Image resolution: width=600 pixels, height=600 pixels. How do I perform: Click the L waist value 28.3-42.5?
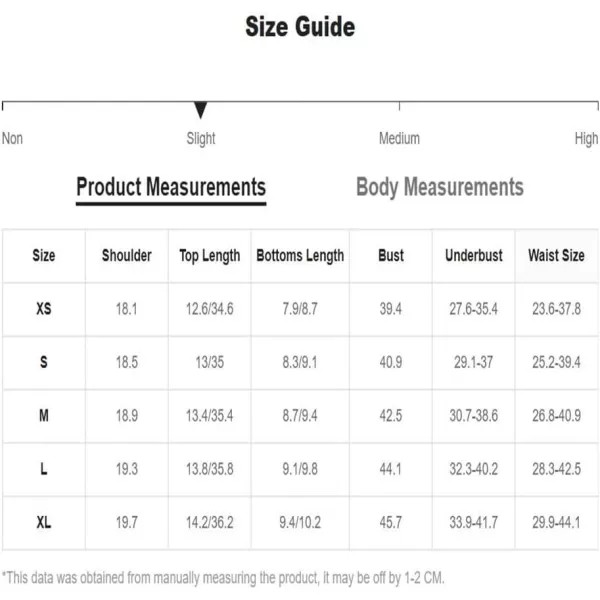tap(556, 469)
